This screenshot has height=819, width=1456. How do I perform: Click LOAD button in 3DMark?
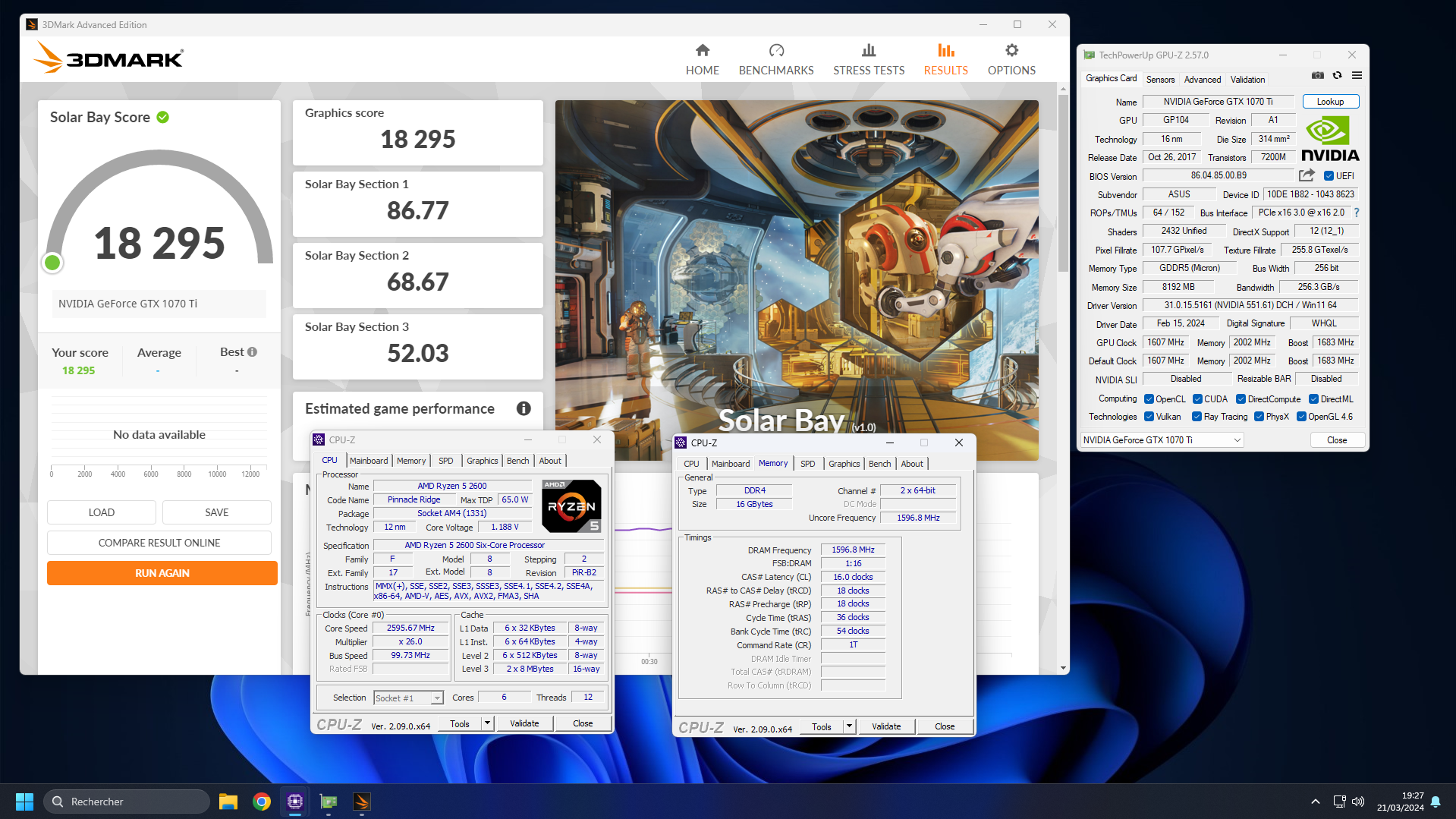[102, 512]
